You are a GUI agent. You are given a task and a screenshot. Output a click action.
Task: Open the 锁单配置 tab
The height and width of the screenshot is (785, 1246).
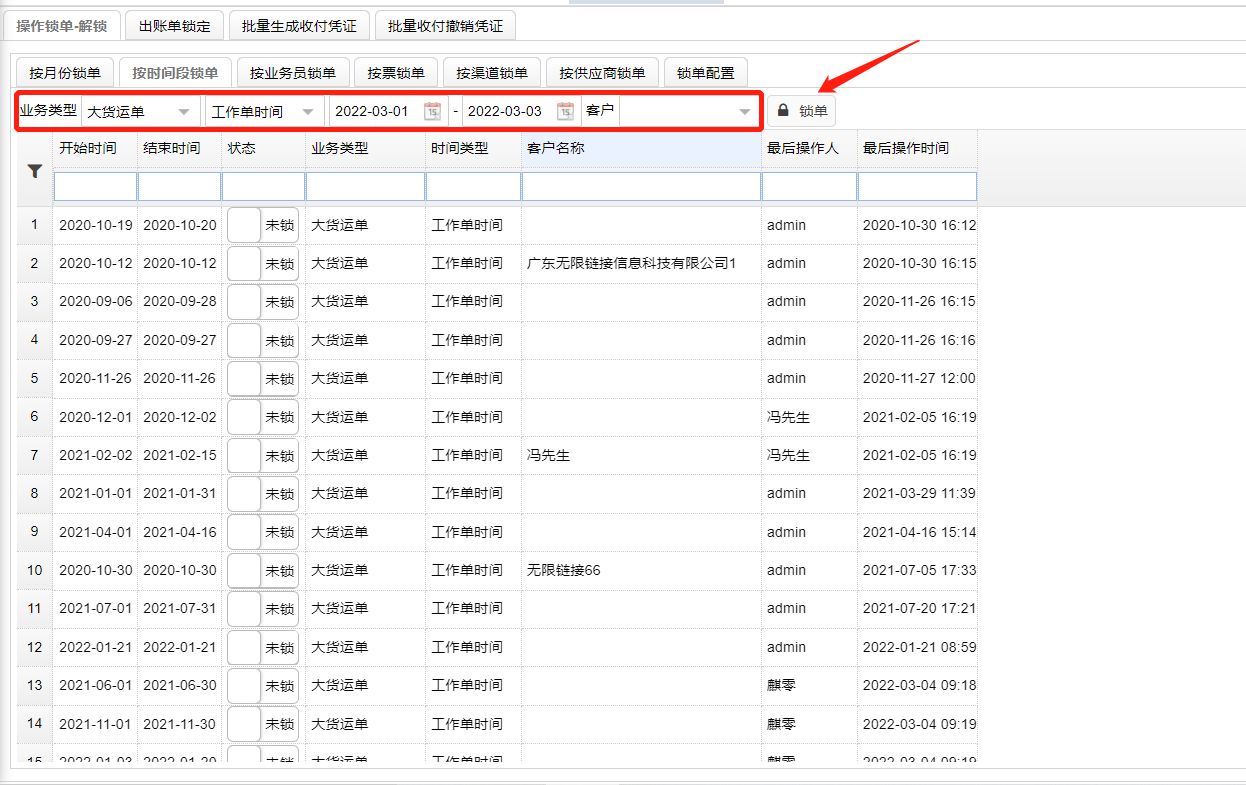tap(705, 73)
